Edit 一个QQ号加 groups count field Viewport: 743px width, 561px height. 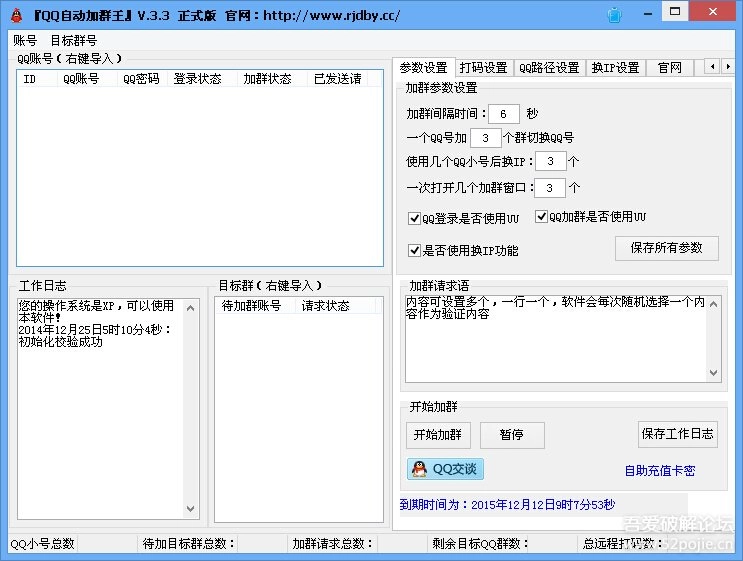(486, 138)
